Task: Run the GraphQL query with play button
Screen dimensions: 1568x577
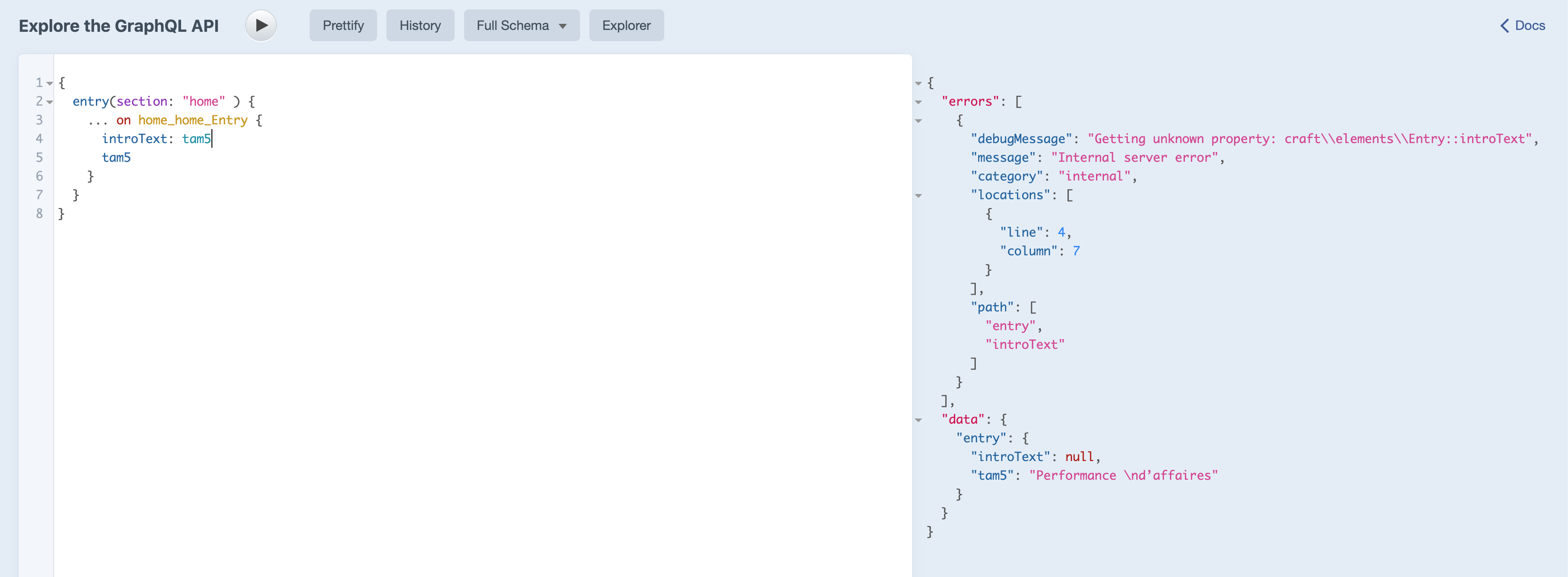Action: click(x=261, y=26)
